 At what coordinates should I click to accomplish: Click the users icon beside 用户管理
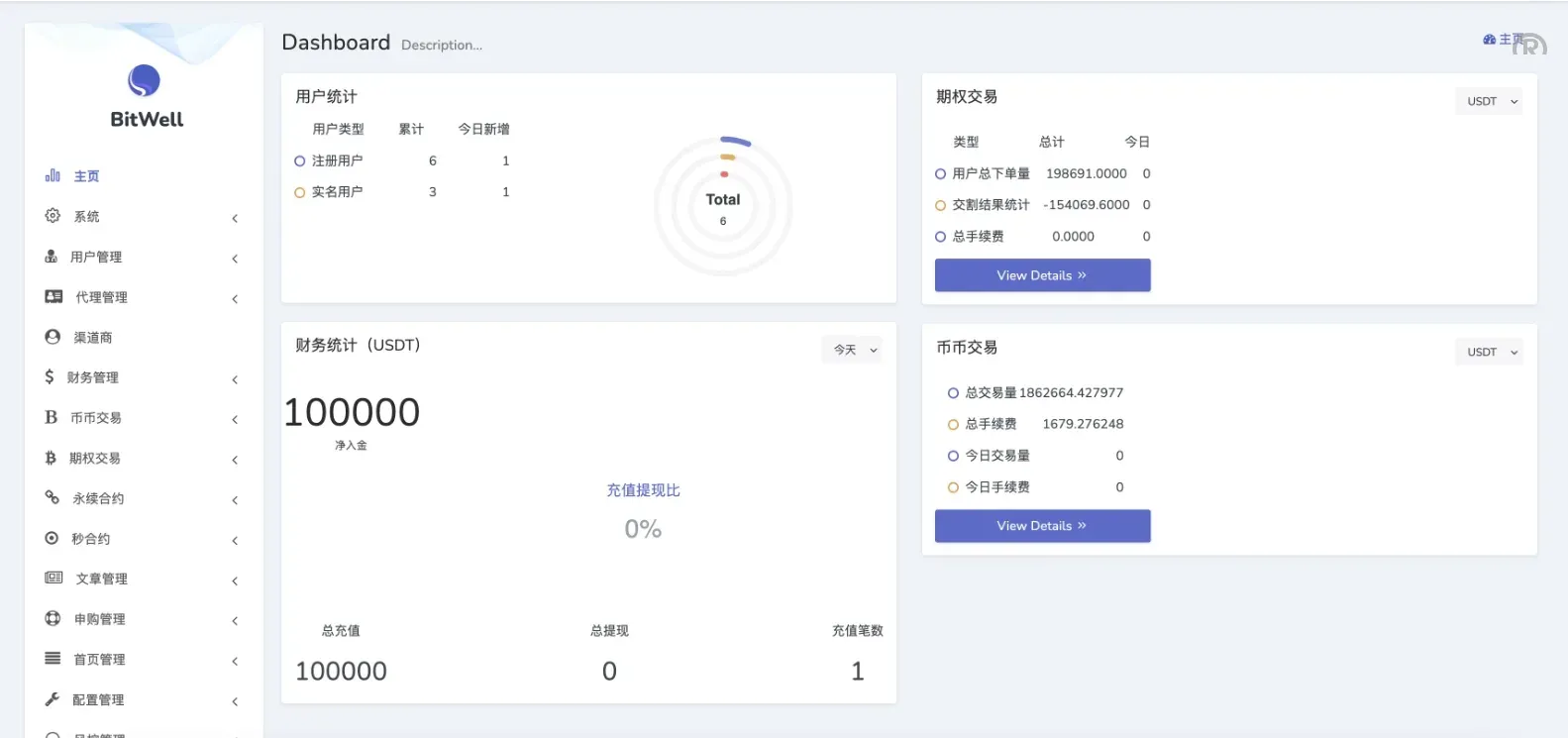pyautogui.click(x=51, y=256)
